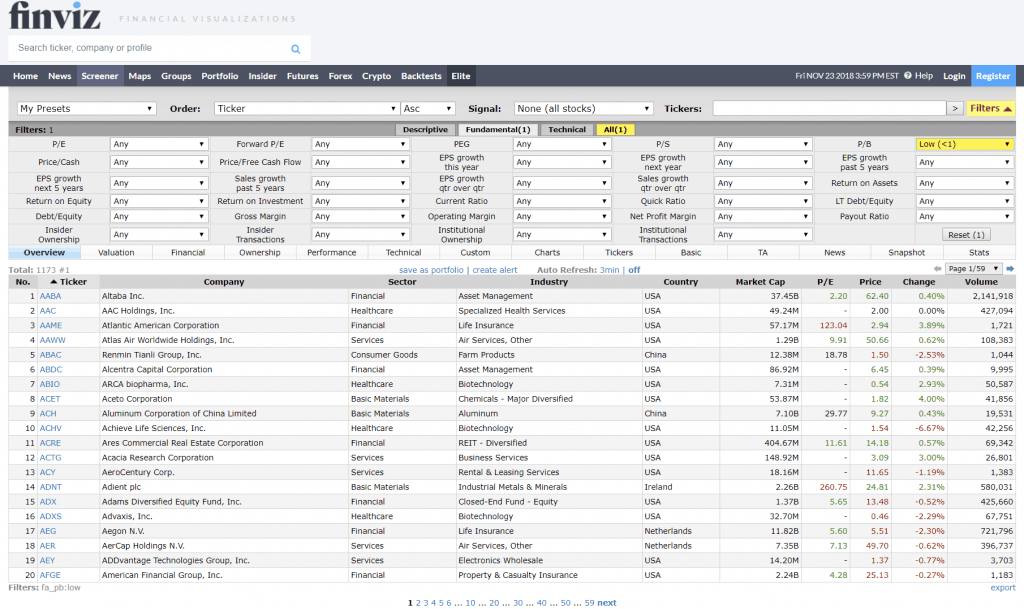Viewport: 1024px width, 609px height.
Task: Open the P/B filter dropdown set to Low
Action: (x=965, y=144)
